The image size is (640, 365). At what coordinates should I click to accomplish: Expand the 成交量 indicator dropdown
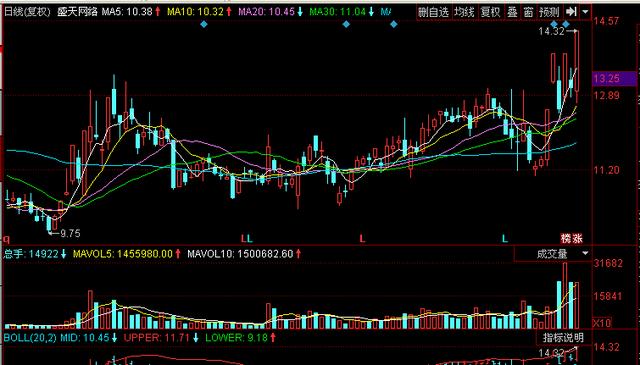[553, 254]
